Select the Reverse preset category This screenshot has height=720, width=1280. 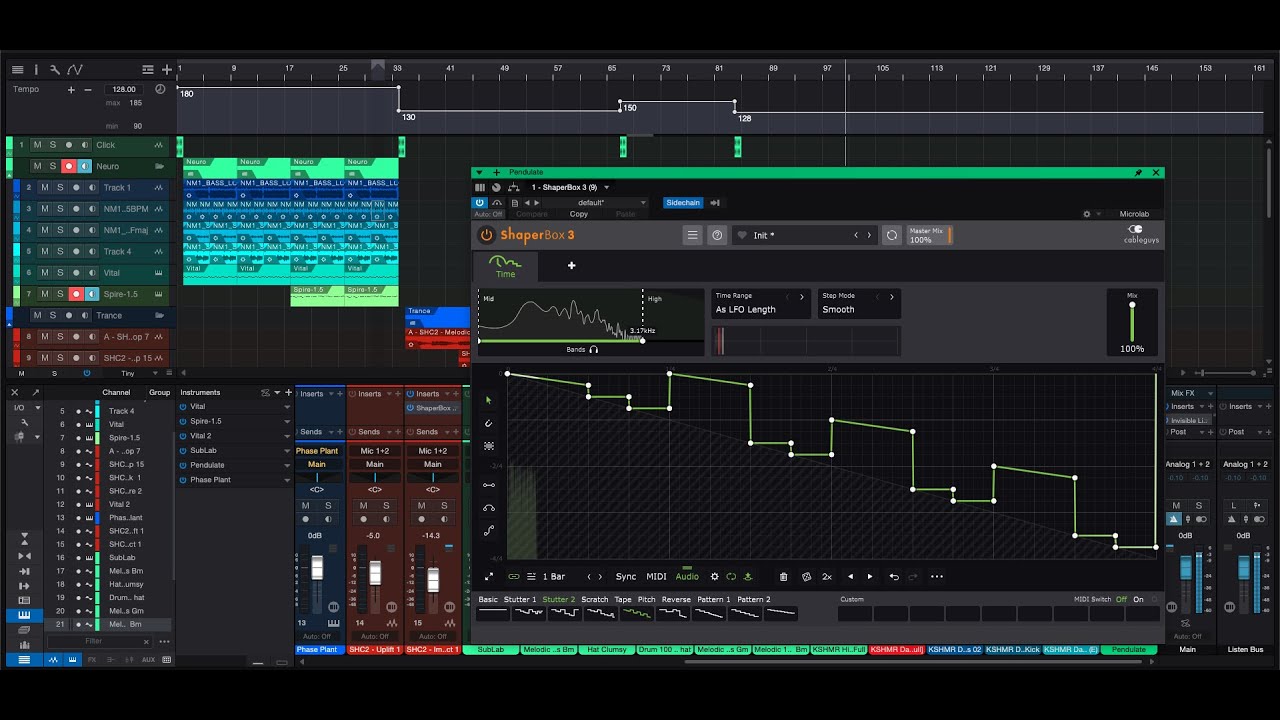coord(676,599)
